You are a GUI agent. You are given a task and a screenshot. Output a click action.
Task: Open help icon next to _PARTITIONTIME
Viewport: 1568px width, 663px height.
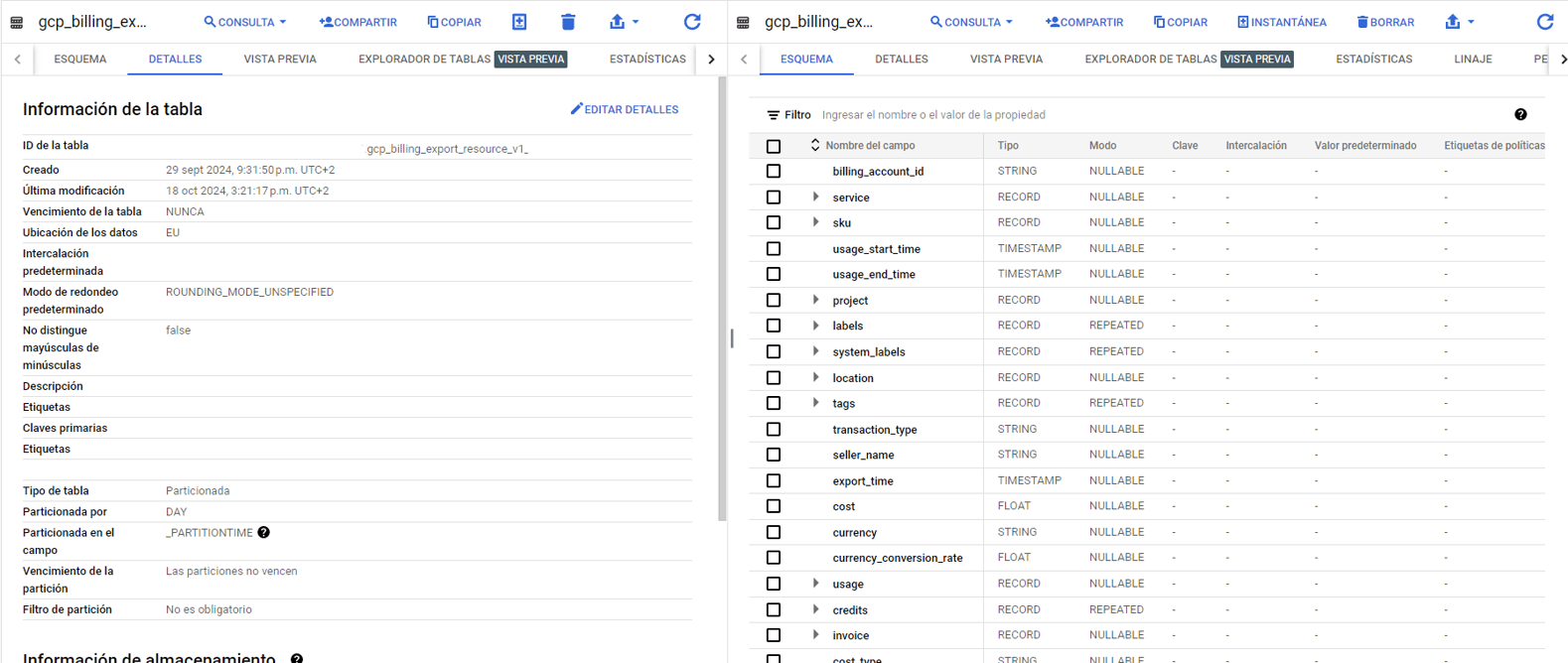point(263,533)
